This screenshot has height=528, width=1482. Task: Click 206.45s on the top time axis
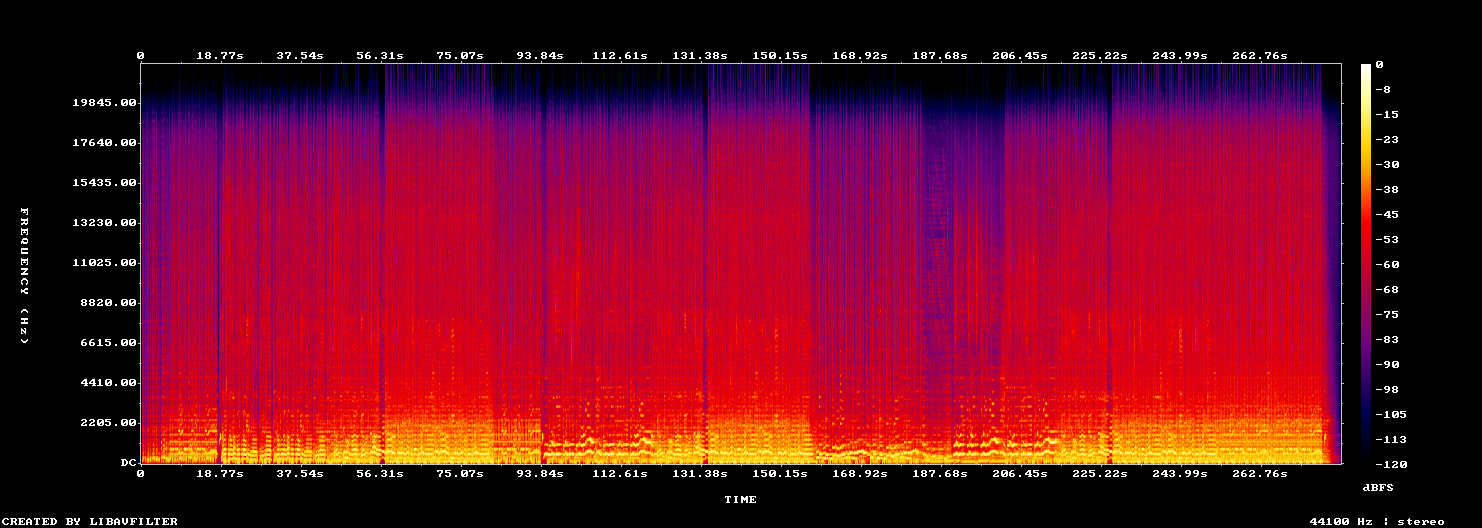[x=1020, y=55]
